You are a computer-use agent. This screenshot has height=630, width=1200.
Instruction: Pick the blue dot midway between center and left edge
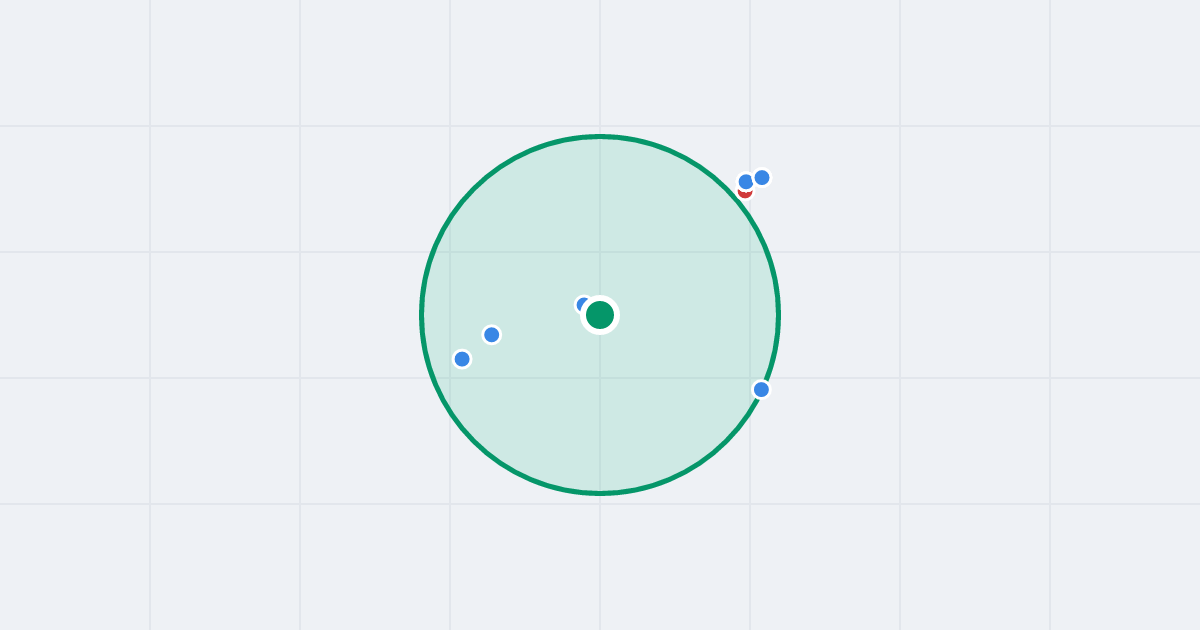[492, 335]
